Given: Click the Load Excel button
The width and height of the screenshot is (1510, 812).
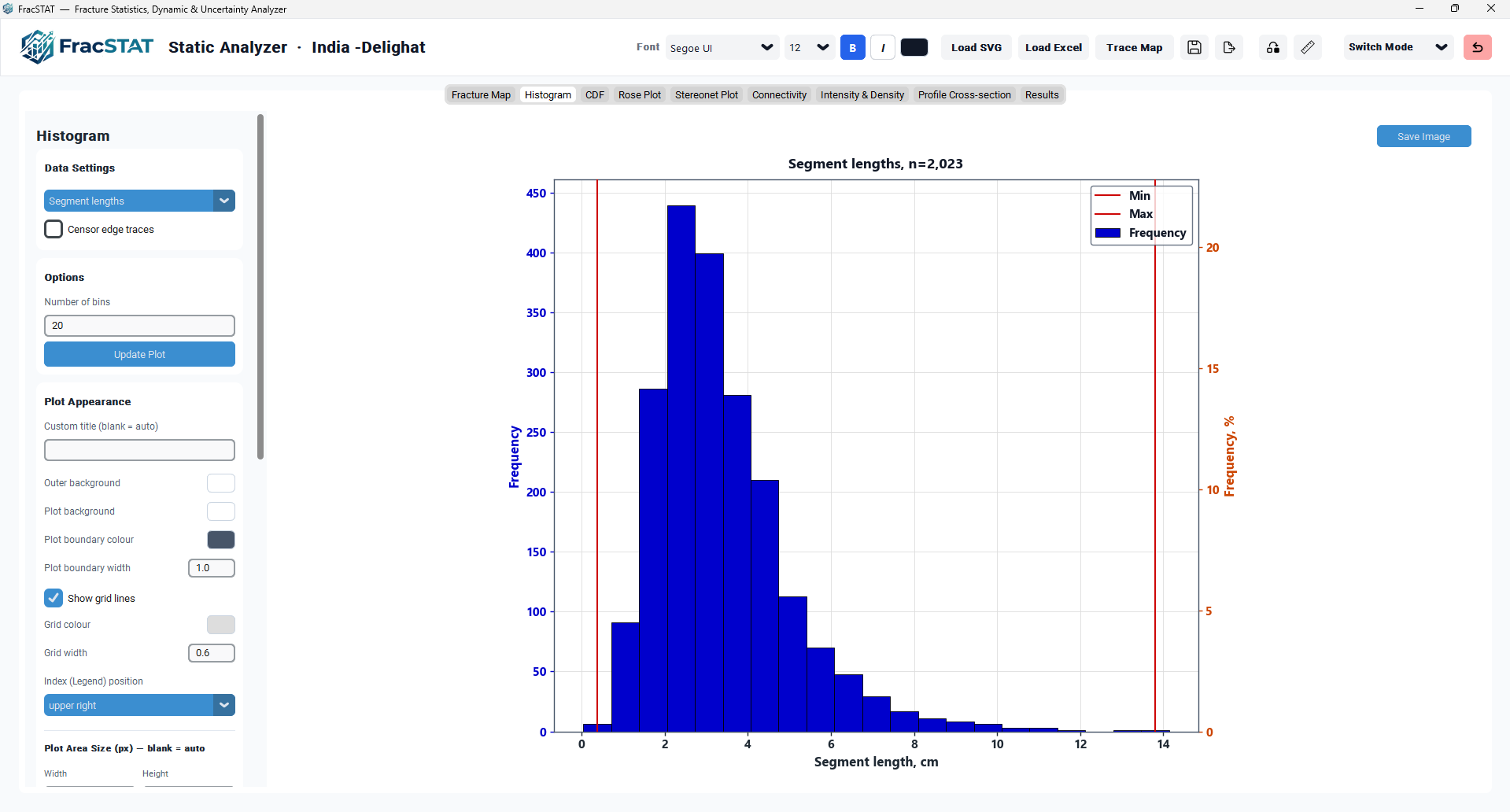Looking at the screenshot, I should [x=1054, y=47].
